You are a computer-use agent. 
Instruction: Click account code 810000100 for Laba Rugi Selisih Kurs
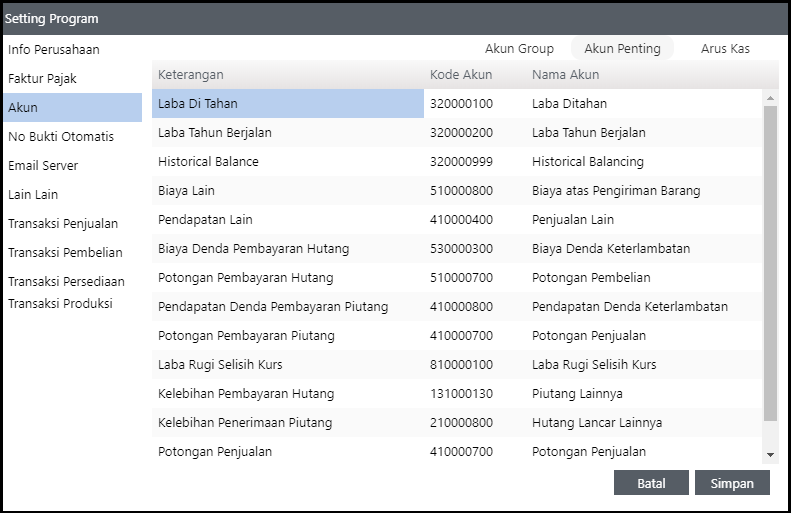461,364
